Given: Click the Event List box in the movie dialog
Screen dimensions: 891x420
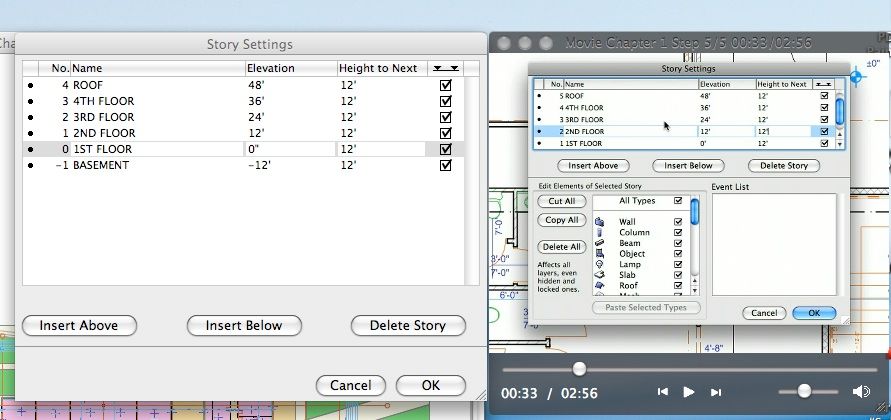Looking at the screenshot, I should tap(774, 244).
